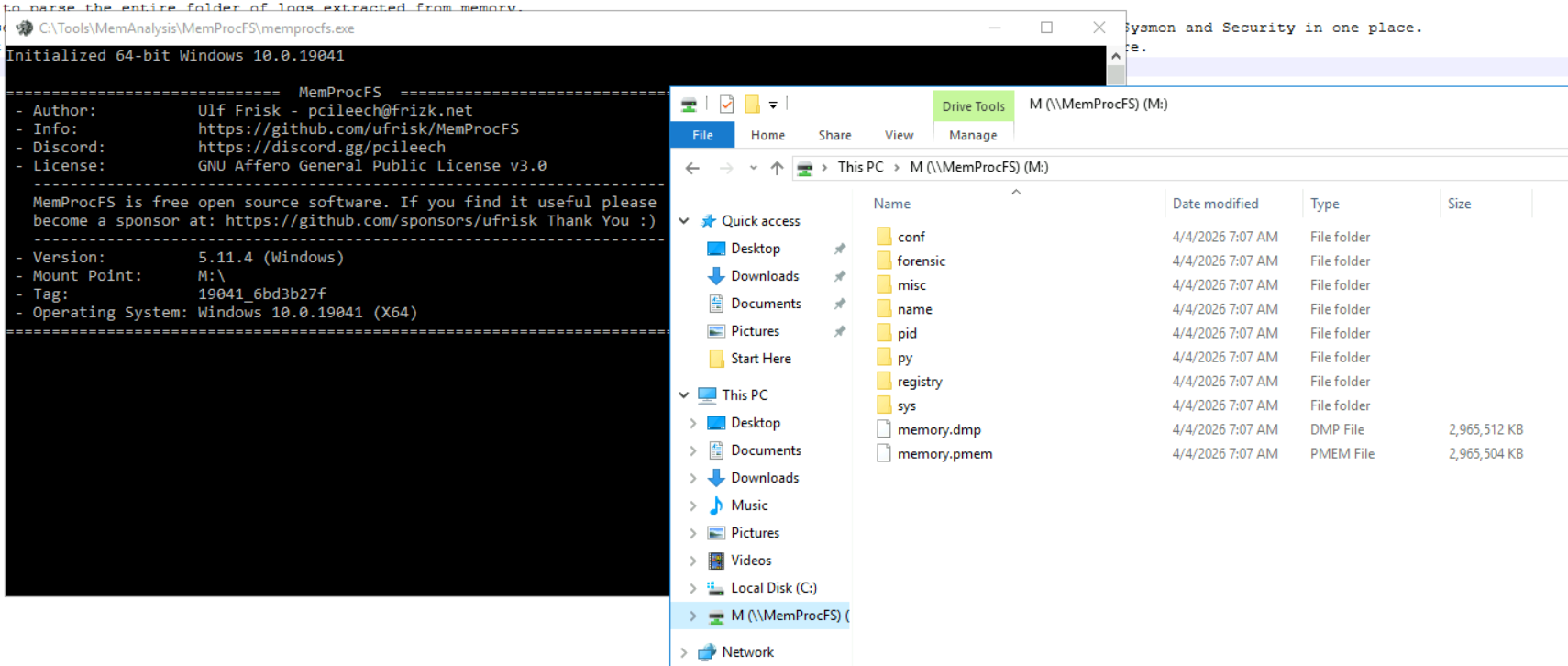1568x666 pixels.
Task: Open the forensic folder
Action: point(921,261)
